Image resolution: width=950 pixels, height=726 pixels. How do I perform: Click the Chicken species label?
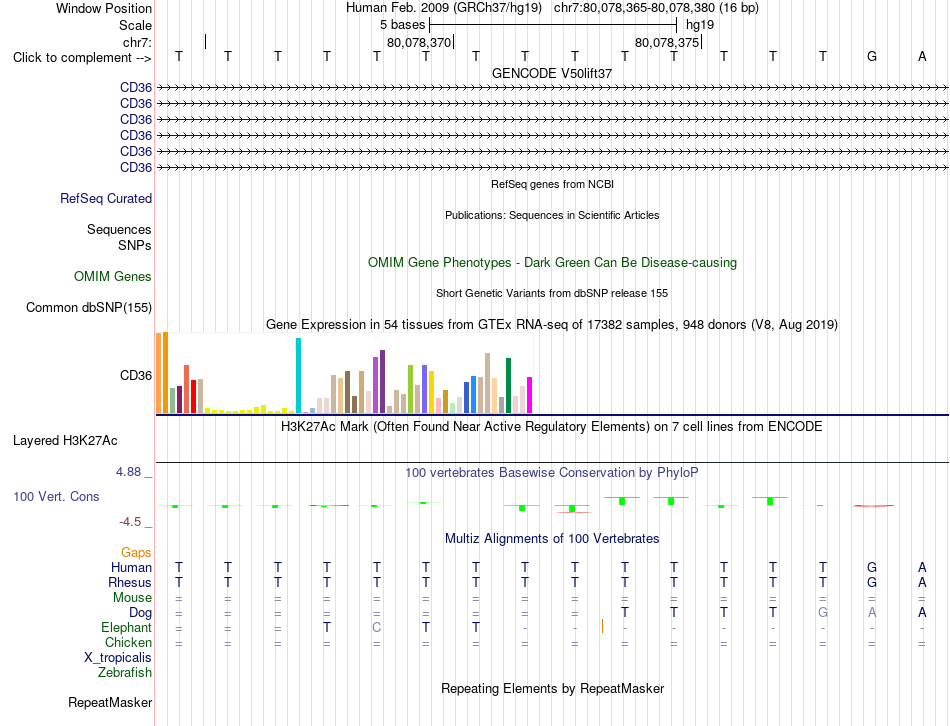pos(128,643)
